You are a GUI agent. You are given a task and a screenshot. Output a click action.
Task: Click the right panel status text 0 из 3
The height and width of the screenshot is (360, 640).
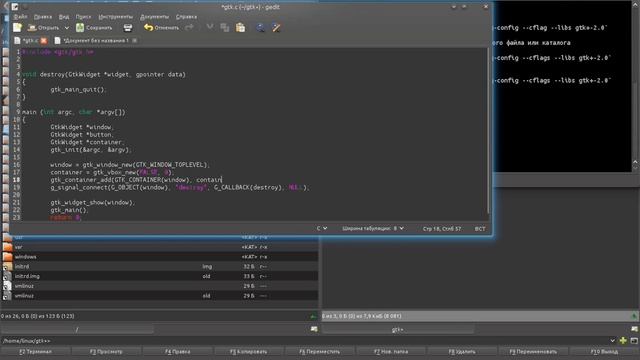(362, 316)
